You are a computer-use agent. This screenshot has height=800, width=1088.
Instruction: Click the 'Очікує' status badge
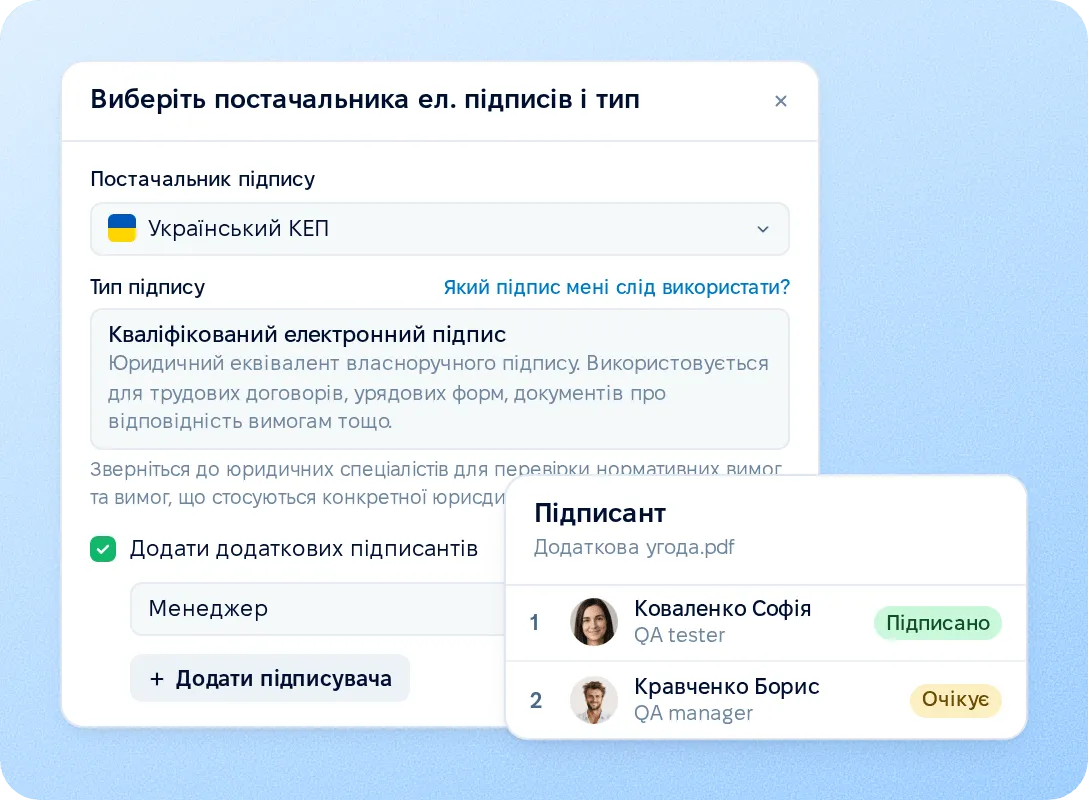[955, 699]
